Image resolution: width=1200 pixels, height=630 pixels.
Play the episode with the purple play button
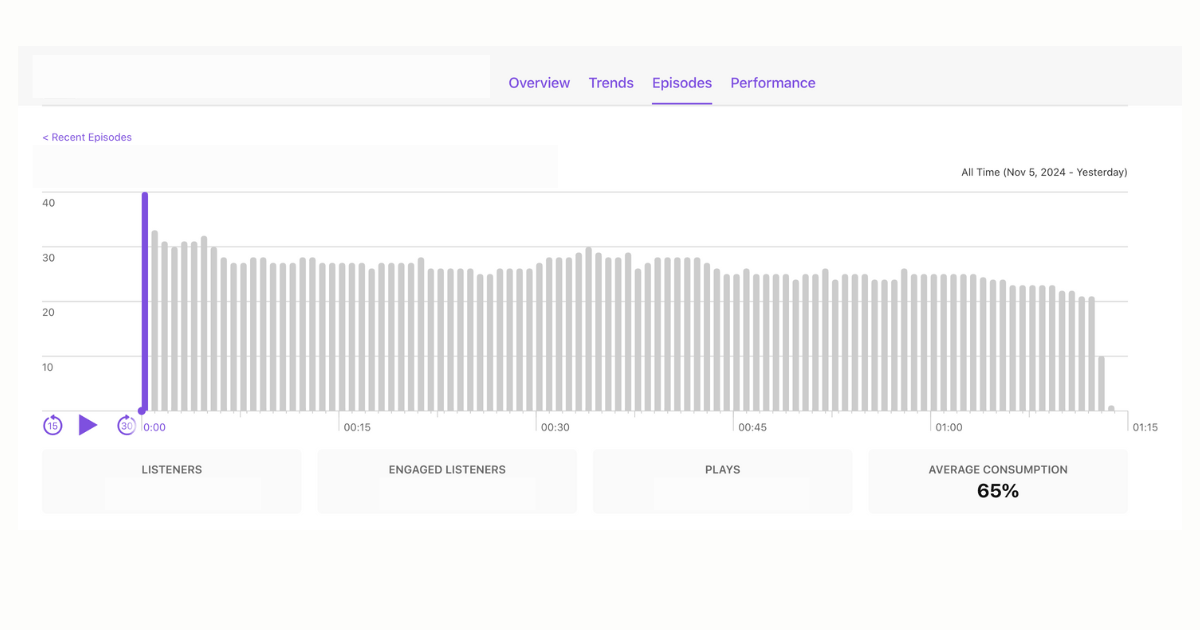tap(88, 425)
